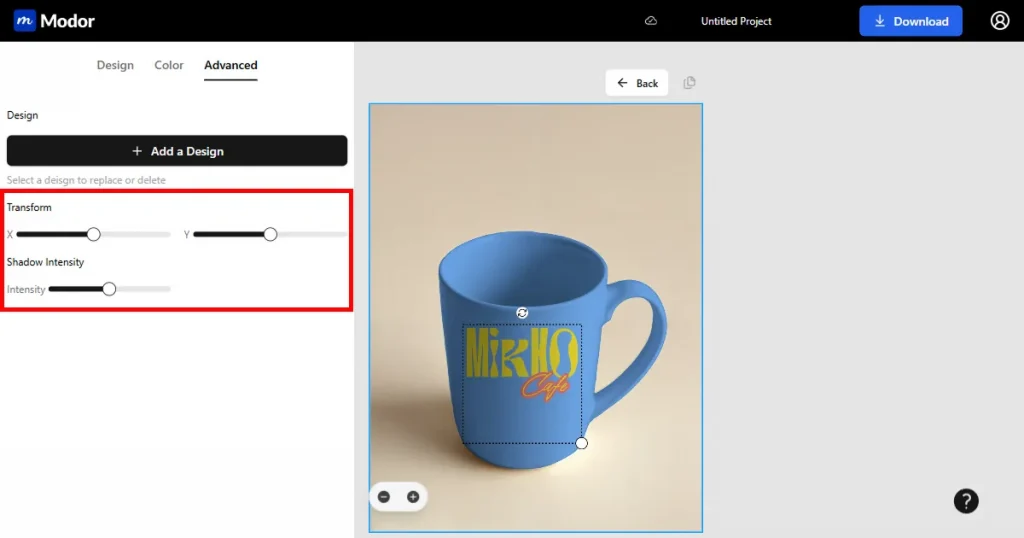
Task: Click the 'Select a deisgn to replace or delete' hint
Action: pyautogui.click(x=86, y=180)
